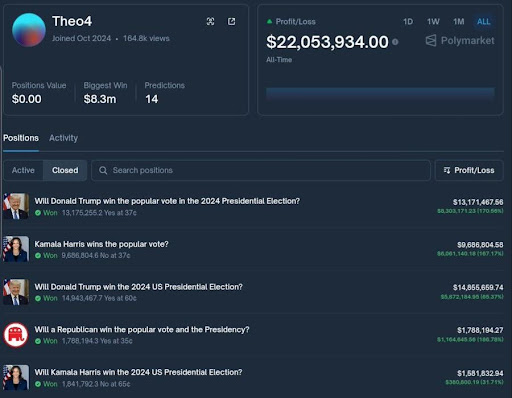Select the 1W time range
This screenshot has height=398, width=512.
pyautogui.click(x=433, y=22)
